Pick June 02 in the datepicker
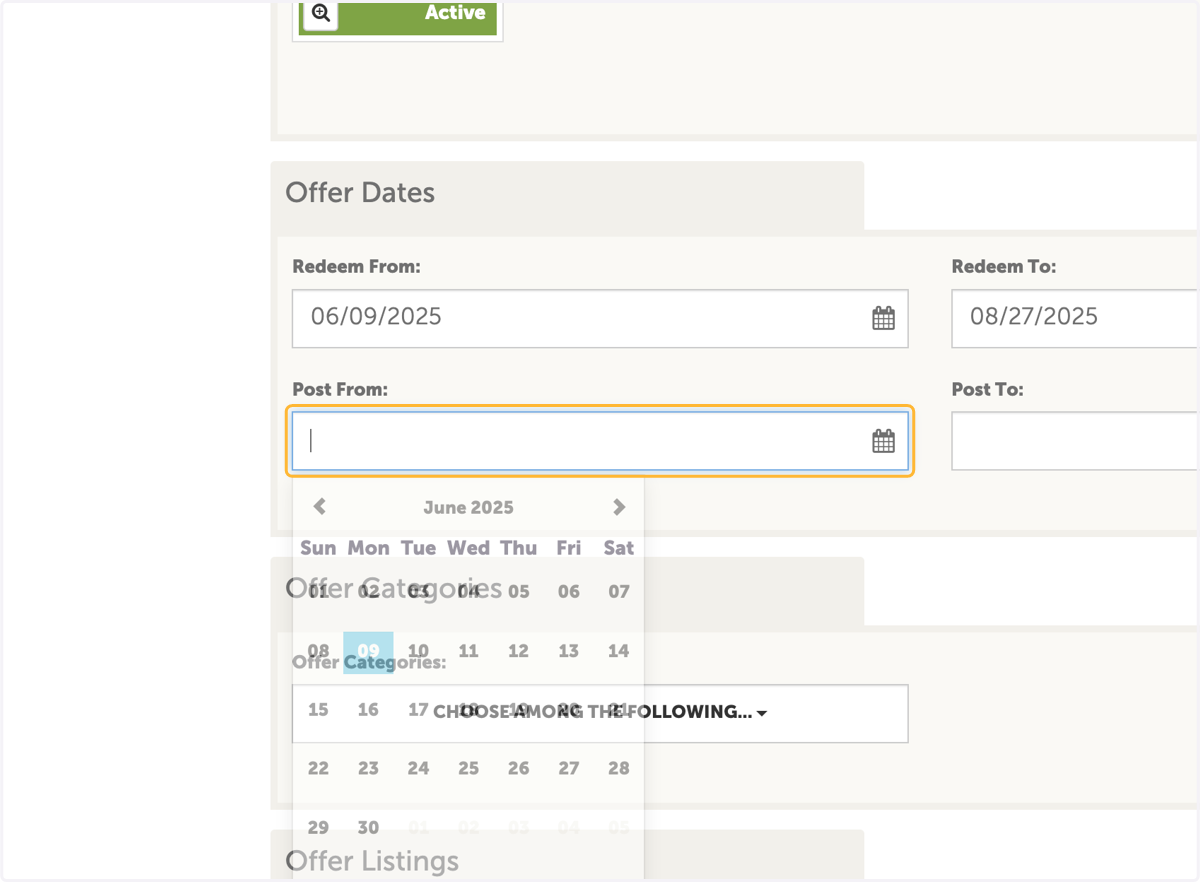Image resolution: width=1200 pixels, height=882 pixels. [368, 592]
